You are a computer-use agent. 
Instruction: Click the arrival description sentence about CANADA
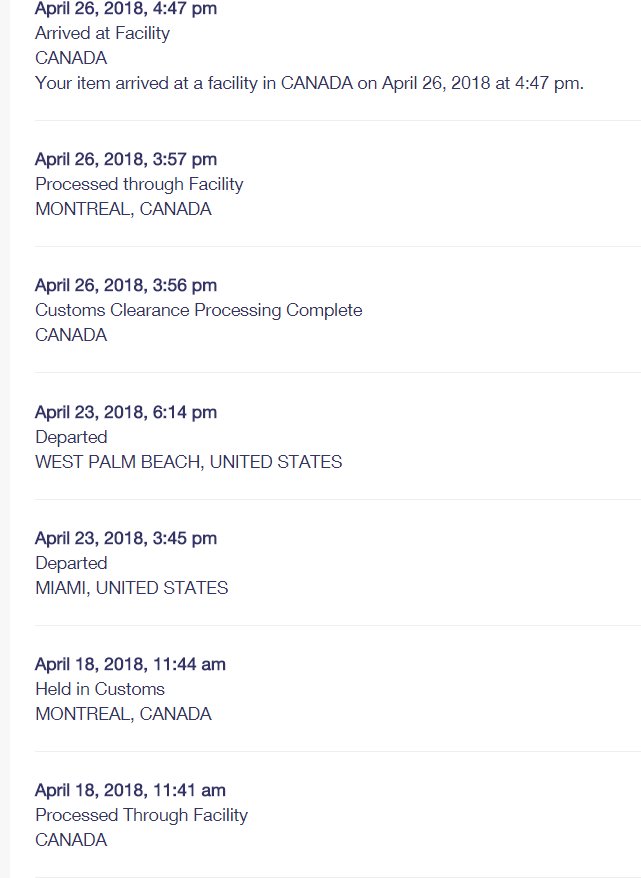click(309, 83)
